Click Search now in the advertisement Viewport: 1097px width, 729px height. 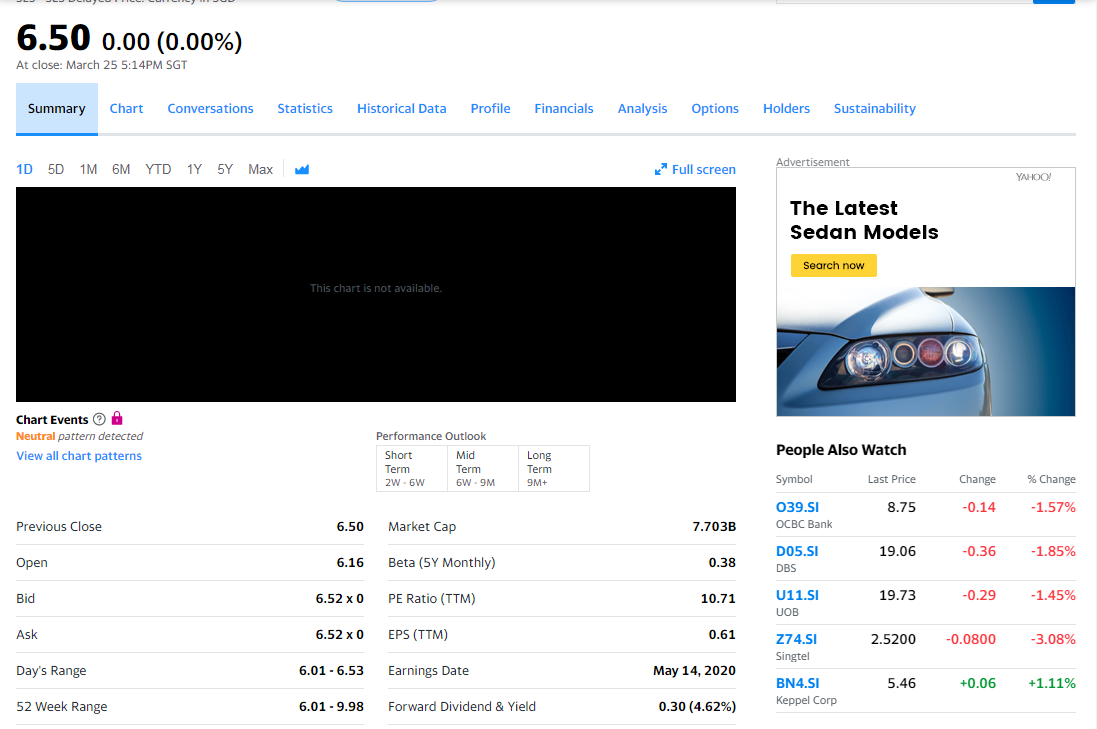click(833, 265)
